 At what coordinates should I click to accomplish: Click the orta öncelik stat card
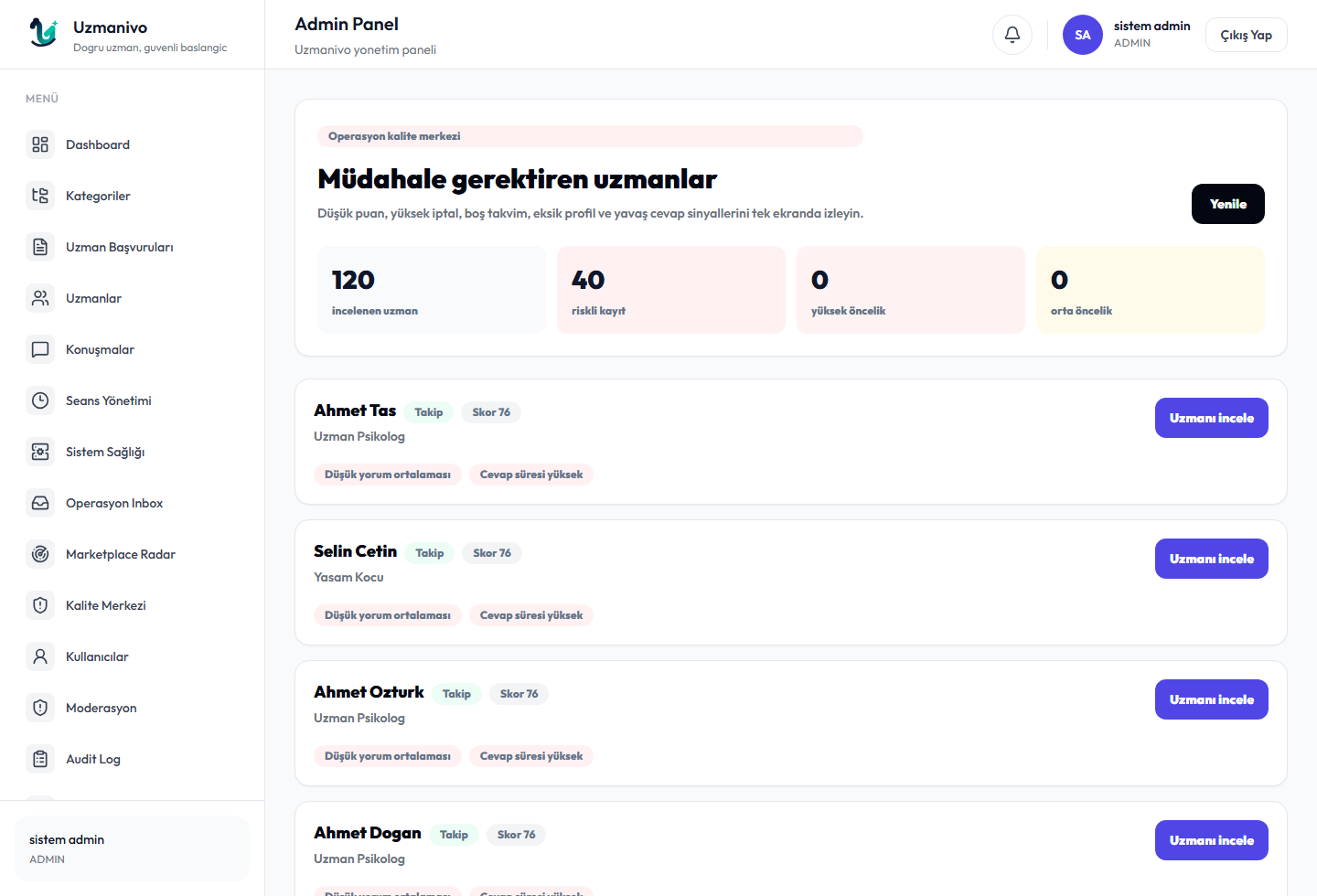[1151, 290]
